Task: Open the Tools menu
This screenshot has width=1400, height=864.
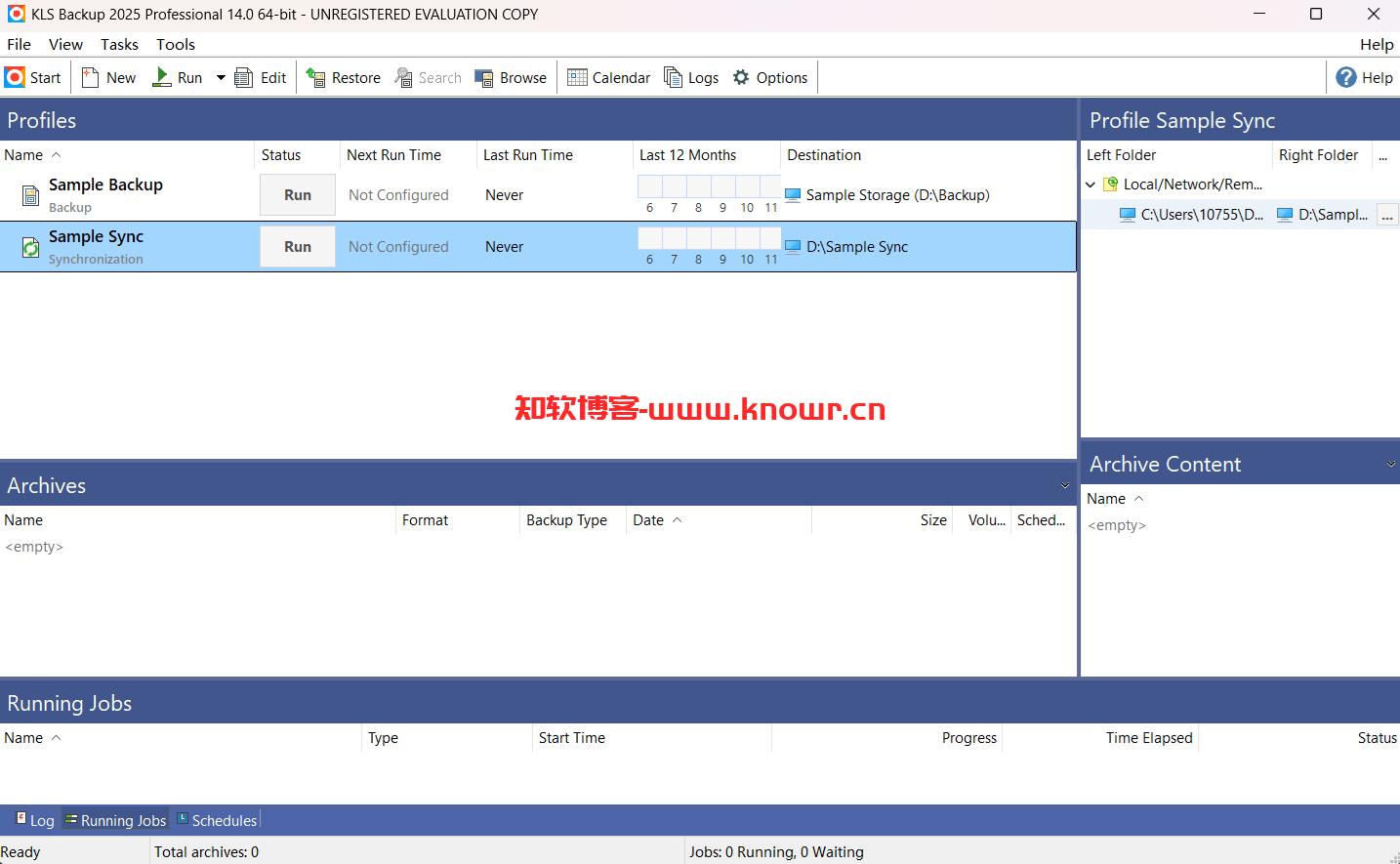Action: coord(176,44)
